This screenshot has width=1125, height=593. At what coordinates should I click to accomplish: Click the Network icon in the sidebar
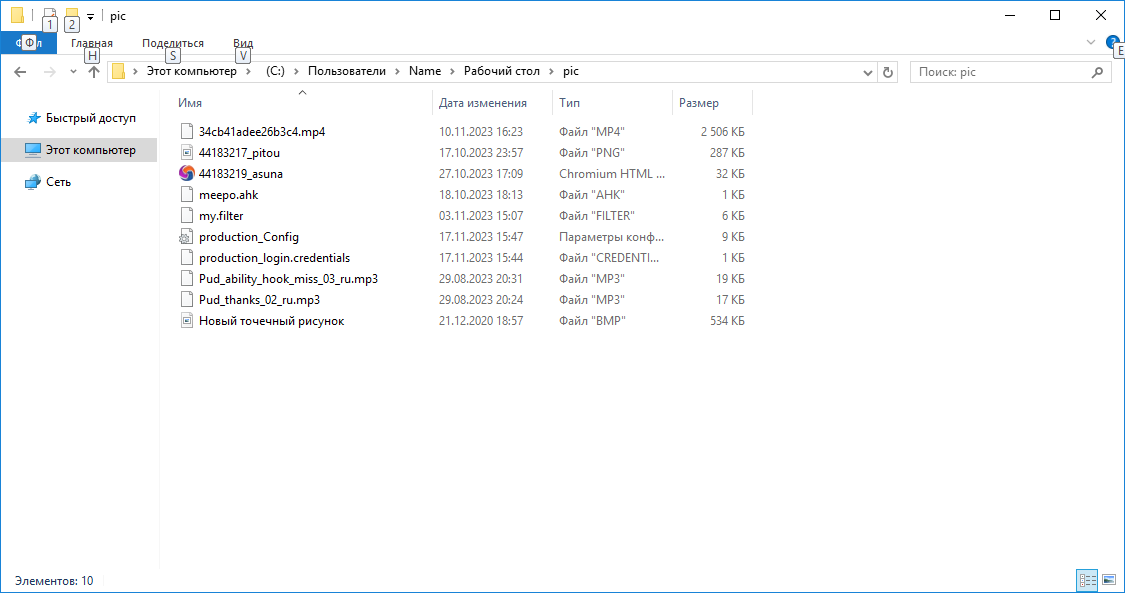33,182
